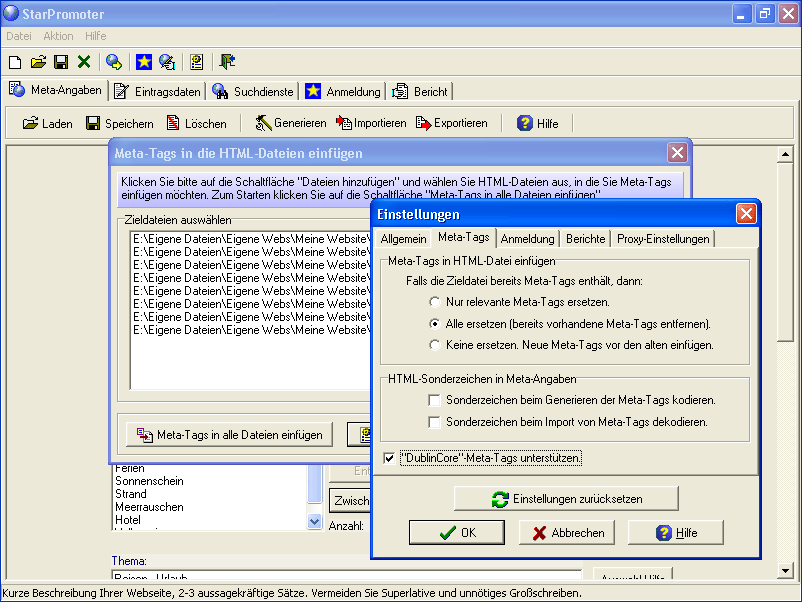The height and width of the screenshot is (602, 802).
Task: Click the status bar description text
Action: (292, 593)
